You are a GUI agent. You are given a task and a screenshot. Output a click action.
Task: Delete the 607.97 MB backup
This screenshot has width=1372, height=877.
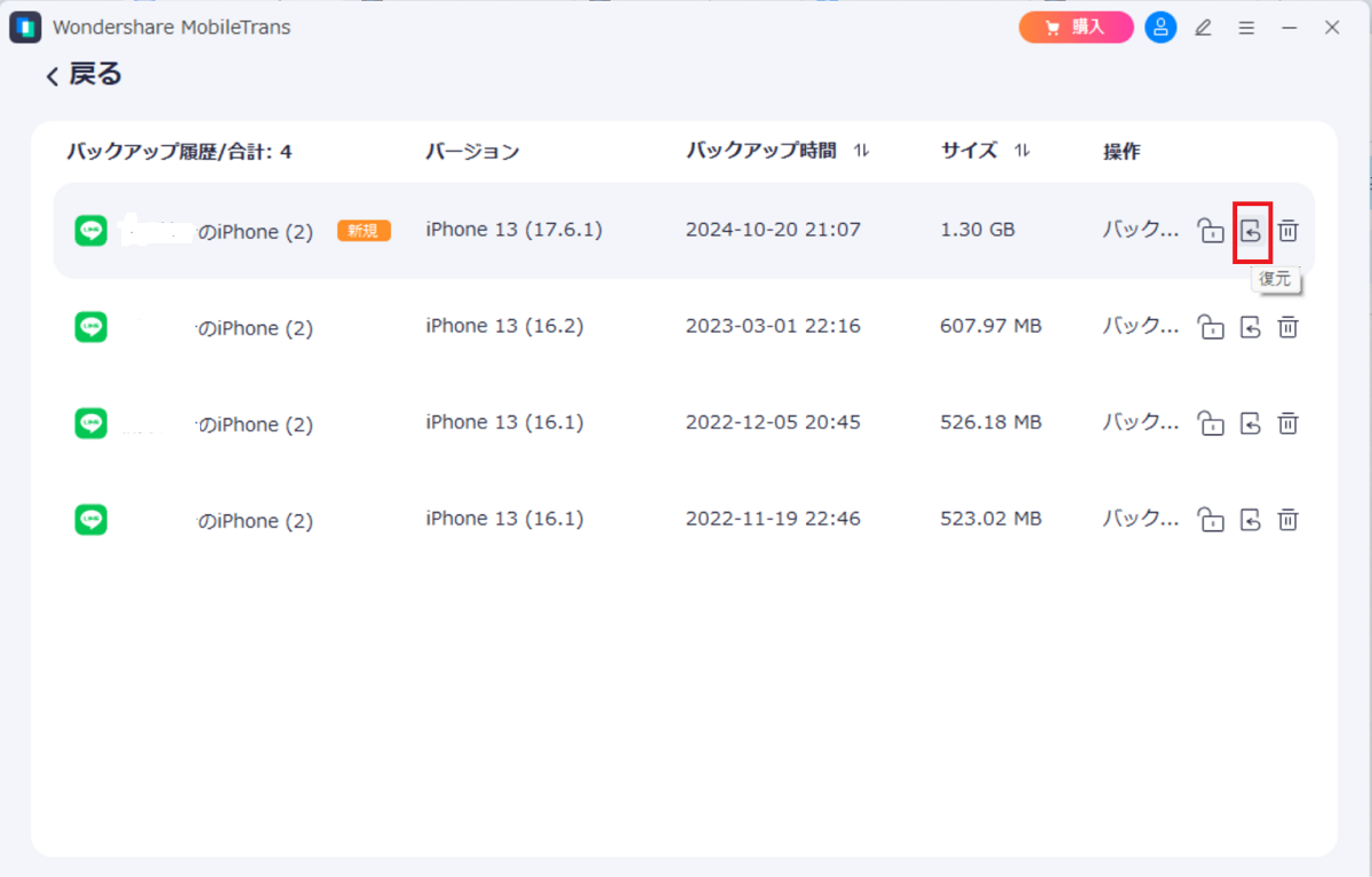tap(1288, 327)
